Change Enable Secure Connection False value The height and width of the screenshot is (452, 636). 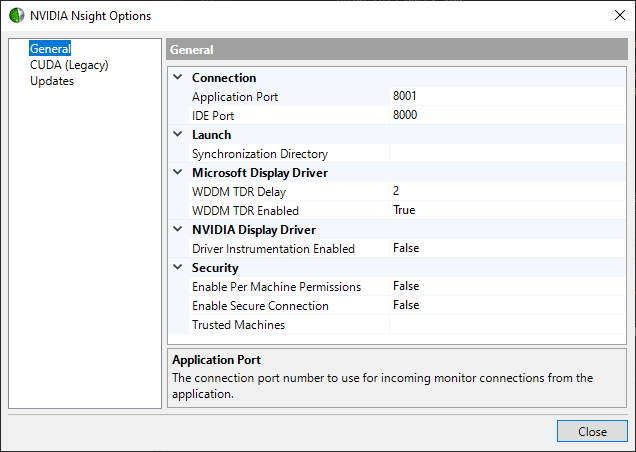pos(507,305)
